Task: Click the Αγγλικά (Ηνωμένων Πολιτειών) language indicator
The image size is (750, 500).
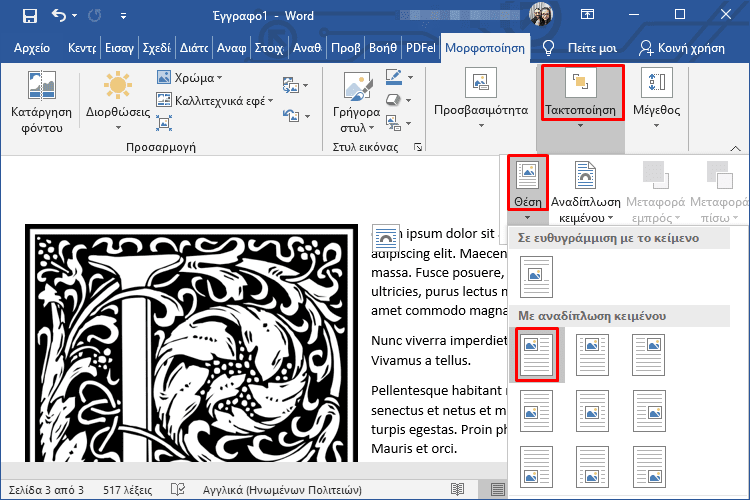Action: 282,490
